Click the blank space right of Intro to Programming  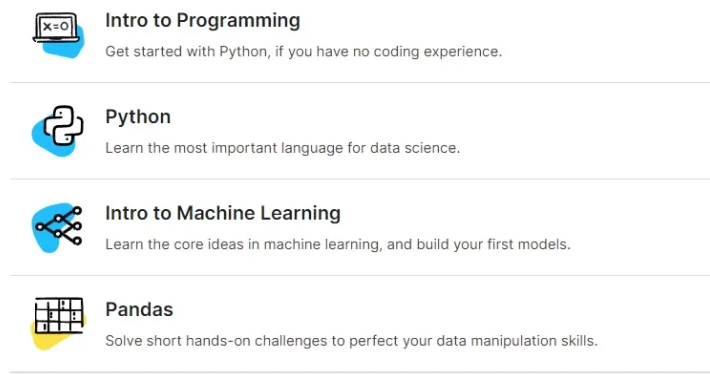pos(505,21)
